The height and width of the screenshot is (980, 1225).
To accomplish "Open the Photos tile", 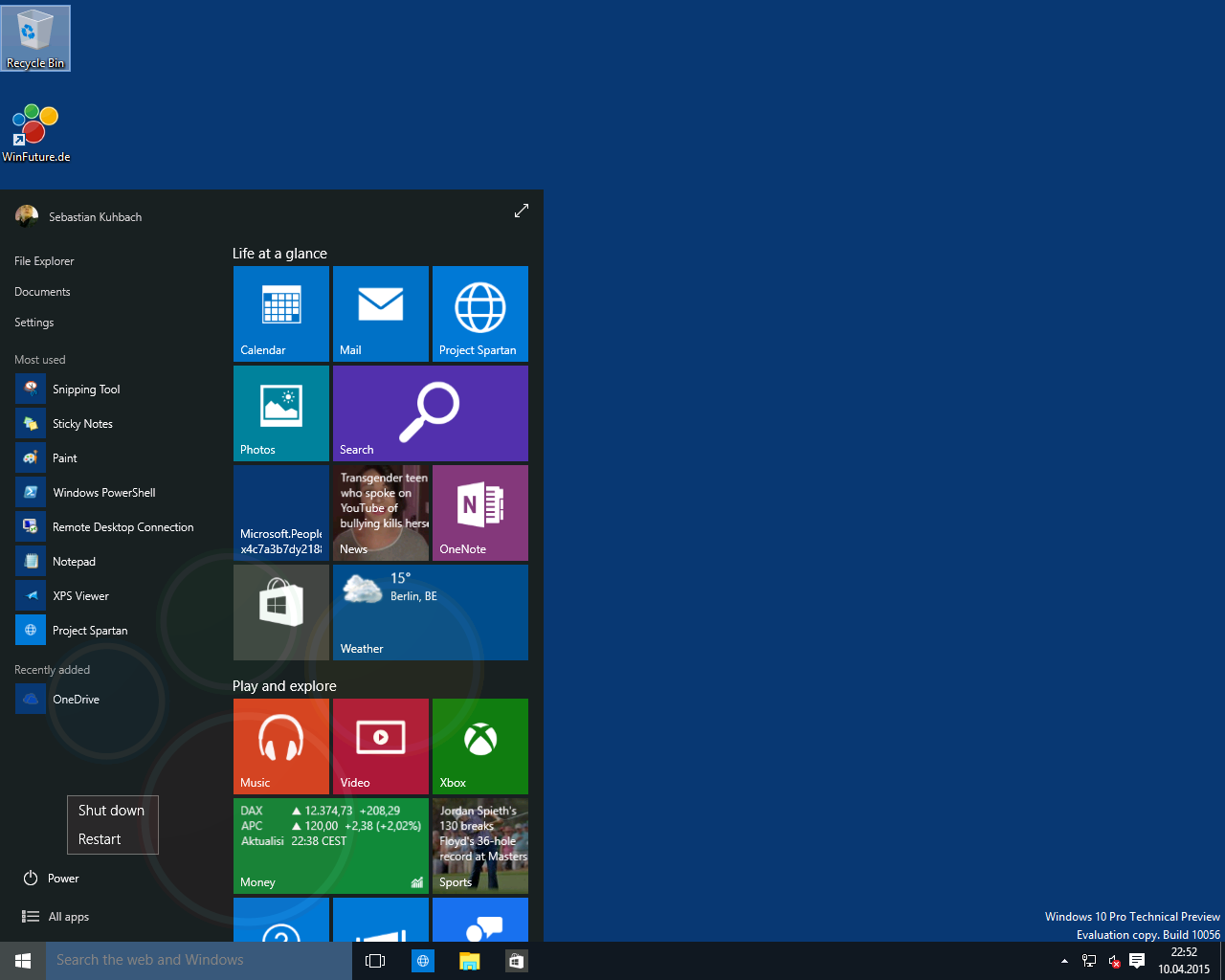I will point(281,413).
